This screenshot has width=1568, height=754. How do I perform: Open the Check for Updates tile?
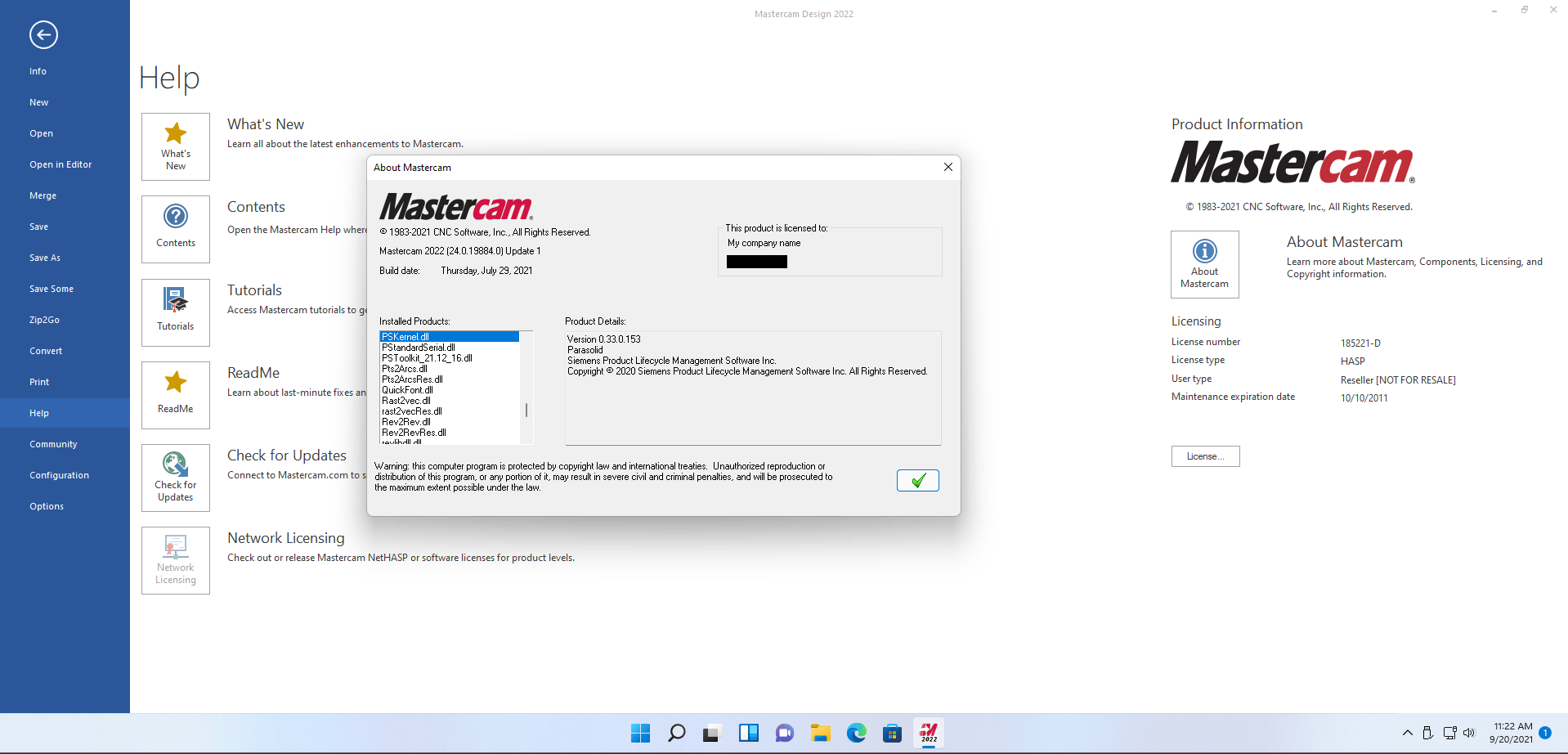pyautogui.click(x=176, y=478)
